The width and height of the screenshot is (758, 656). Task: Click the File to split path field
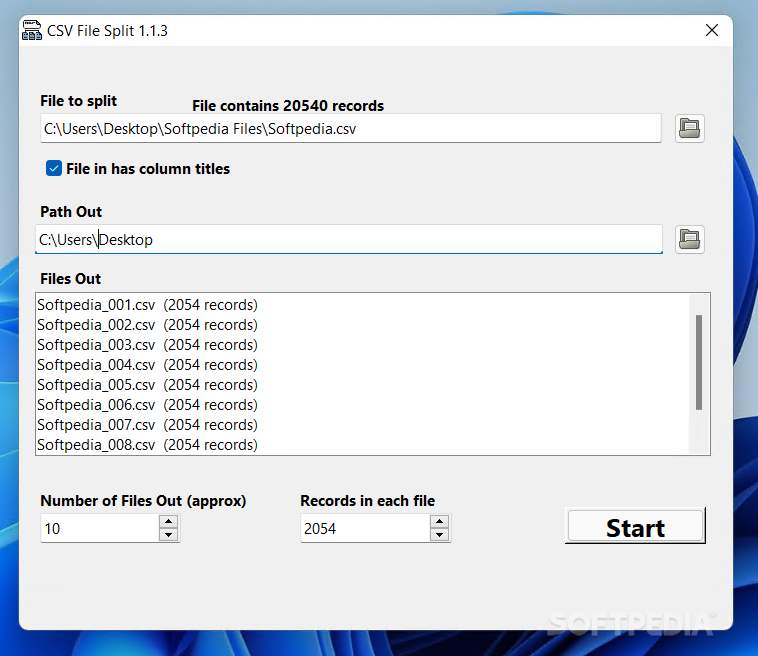coord(350,129)
